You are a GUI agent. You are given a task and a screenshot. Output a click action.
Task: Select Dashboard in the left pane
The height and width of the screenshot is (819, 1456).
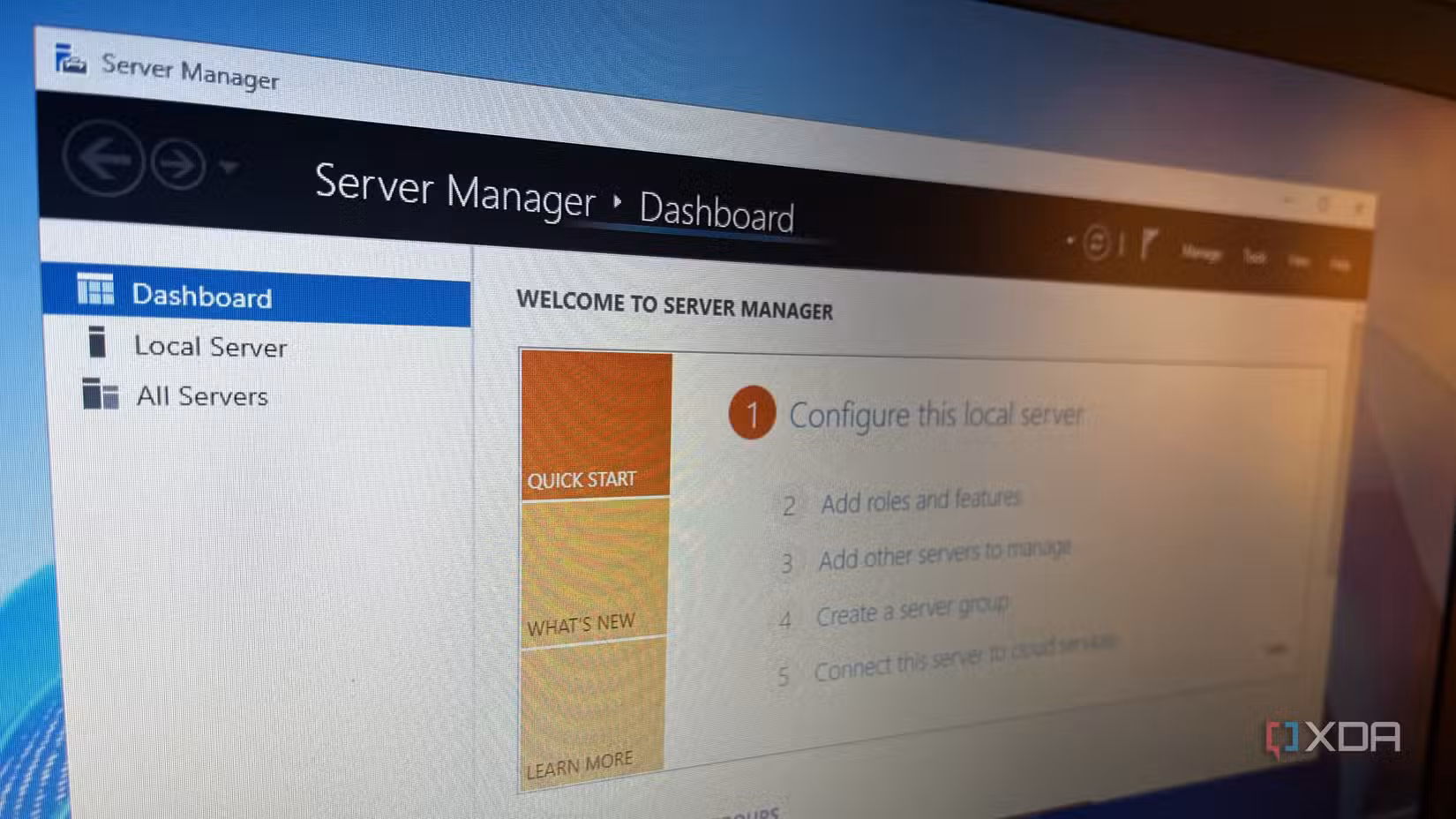[256, 296]
